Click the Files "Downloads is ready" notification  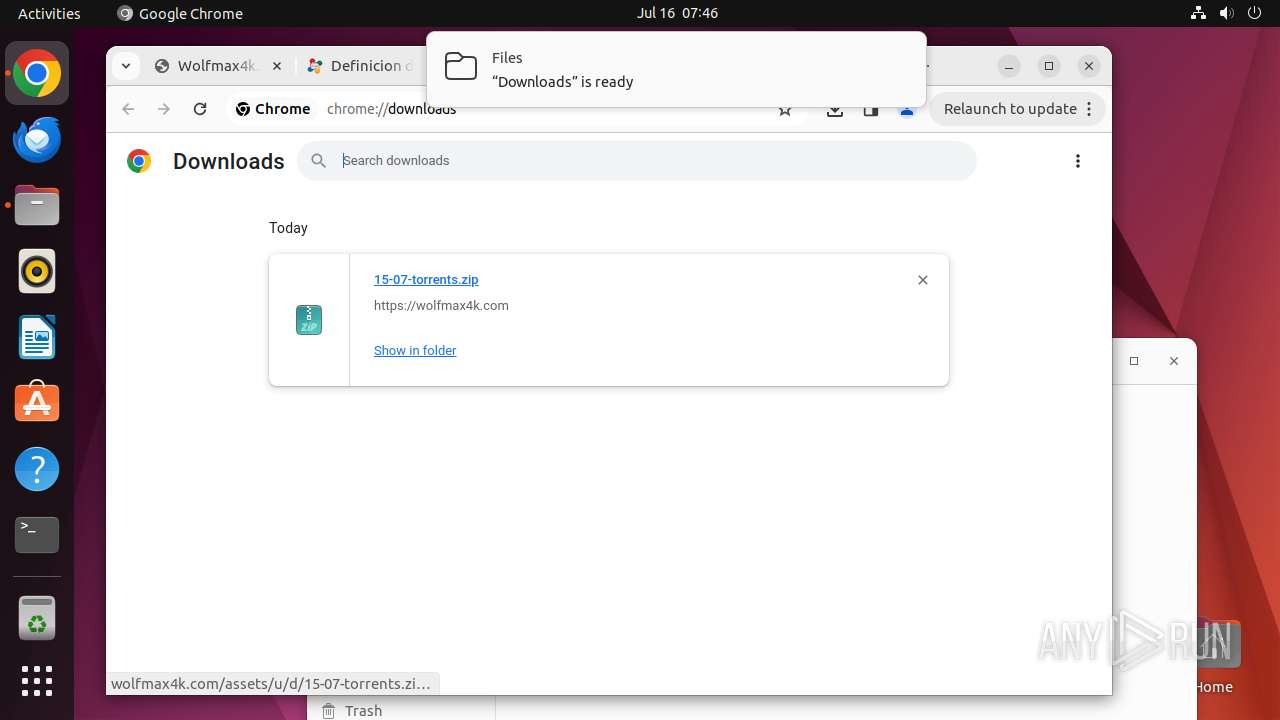click(676, 69)
